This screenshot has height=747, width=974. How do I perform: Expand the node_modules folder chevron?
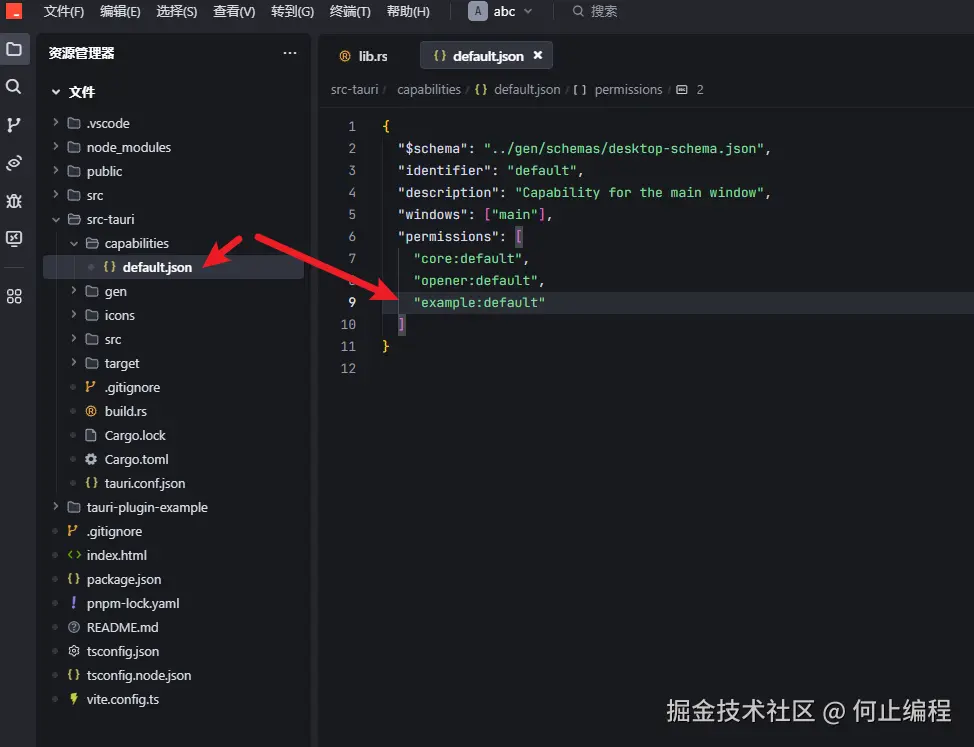coord(56,147)
